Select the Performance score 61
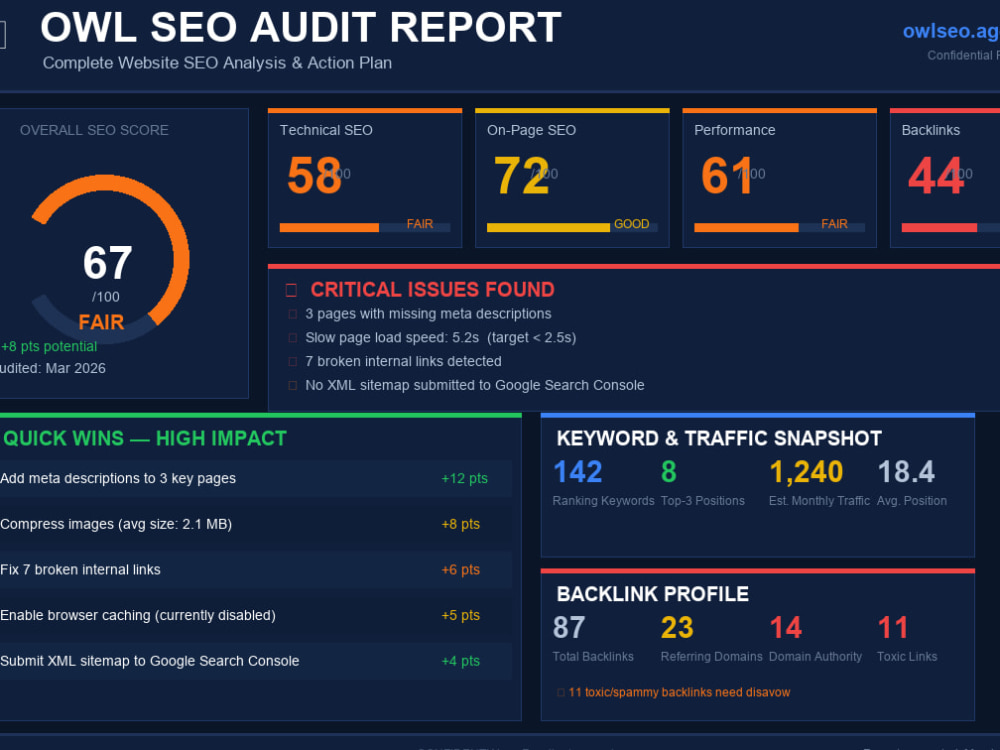1000x750 pixels. click(726, 176)
